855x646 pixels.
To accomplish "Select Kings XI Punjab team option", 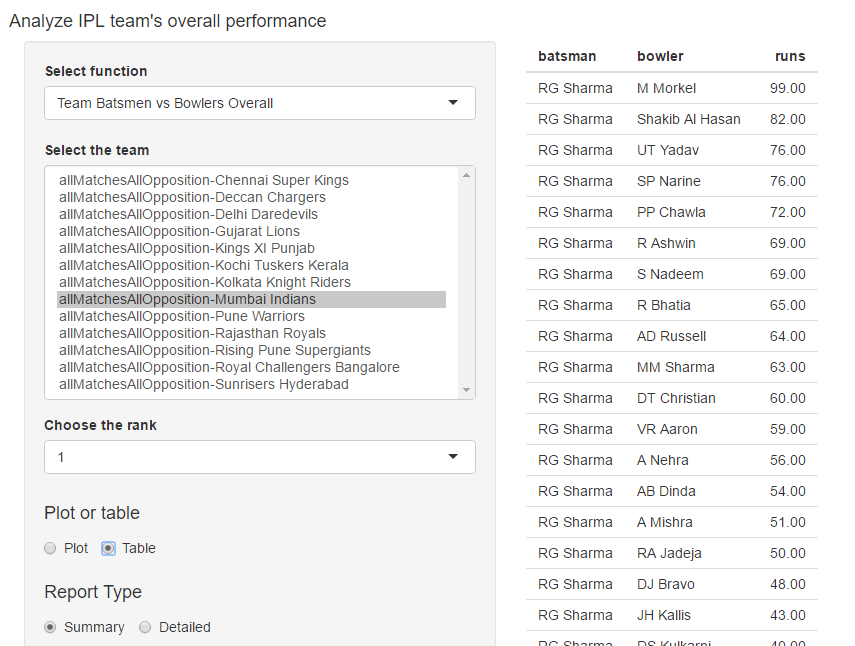I will click(187, 249).
